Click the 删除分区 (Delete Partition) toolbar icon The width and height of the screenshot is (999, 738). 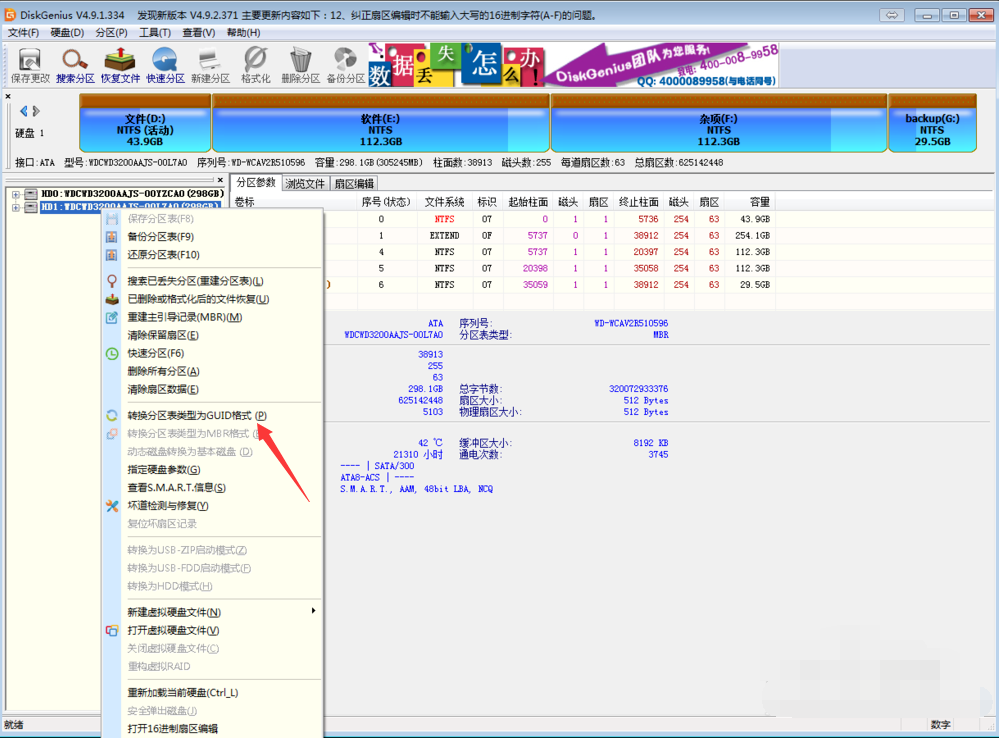click(x=300, y=65)
